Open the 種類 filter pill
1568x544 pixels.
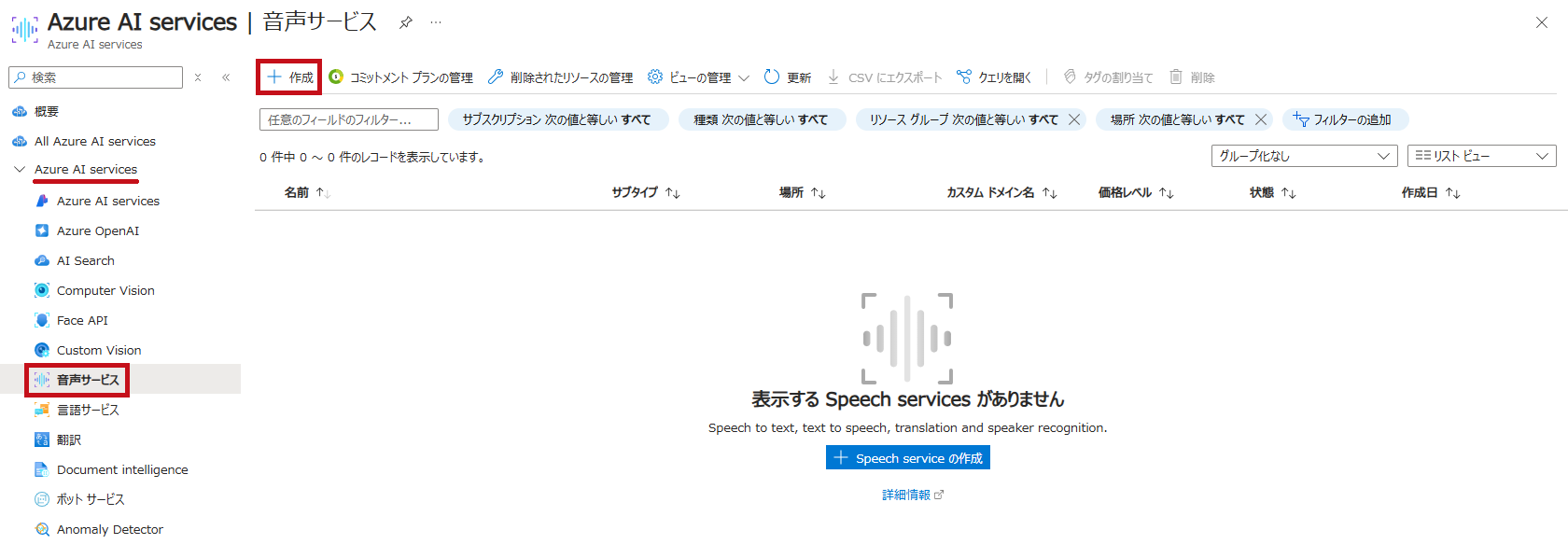pyautogui.click(x=762, y=119)
